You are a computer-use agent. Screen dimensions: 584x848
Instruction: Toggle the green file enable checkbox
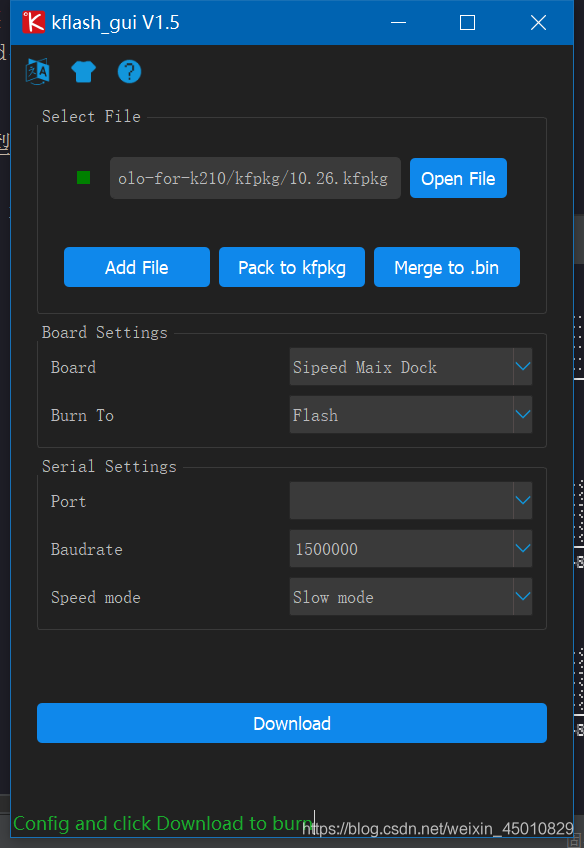coord(83,177)
